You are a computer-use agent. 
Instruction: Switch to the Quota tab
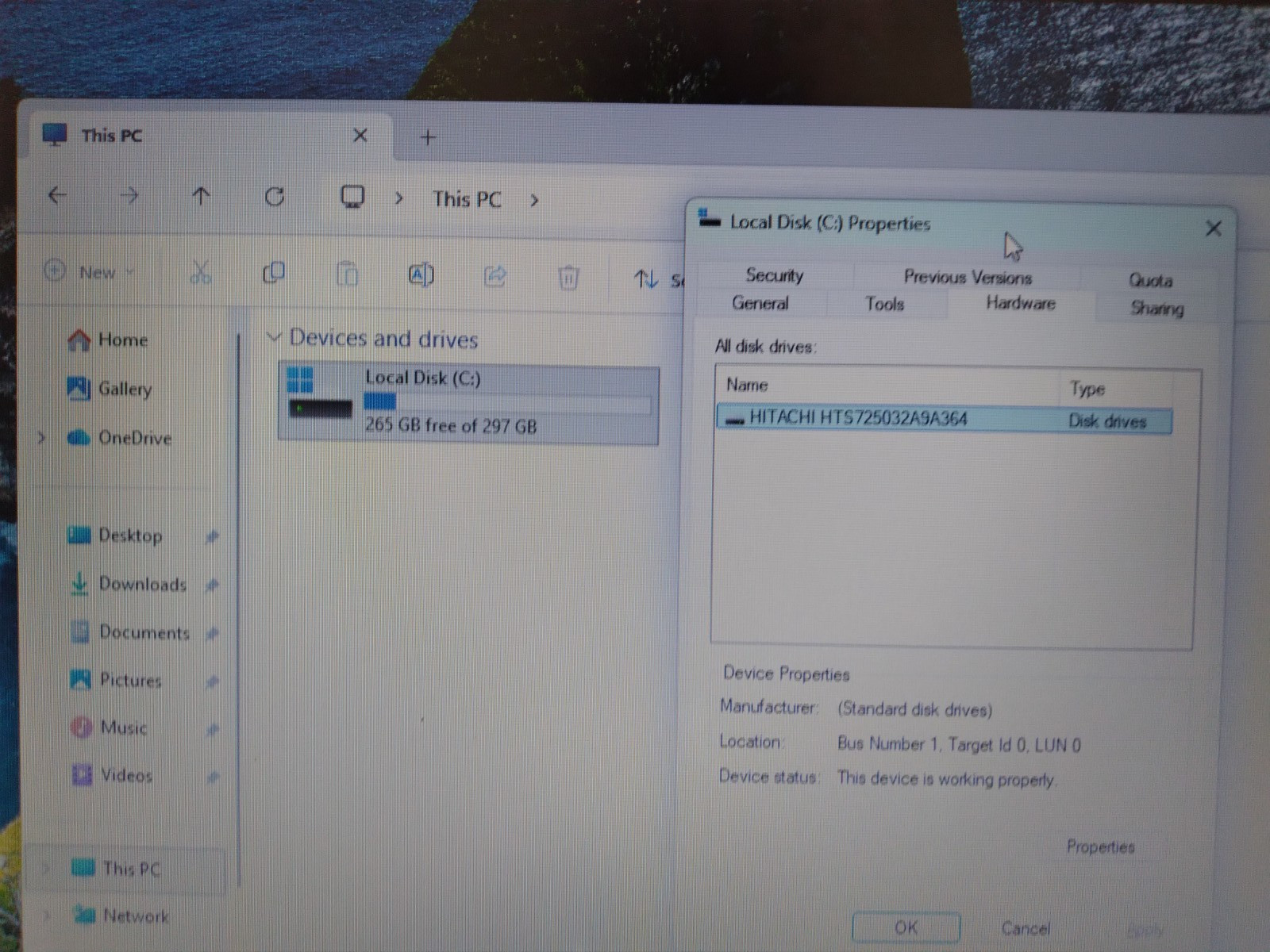pyautogui.click(x=1150, y=280)
